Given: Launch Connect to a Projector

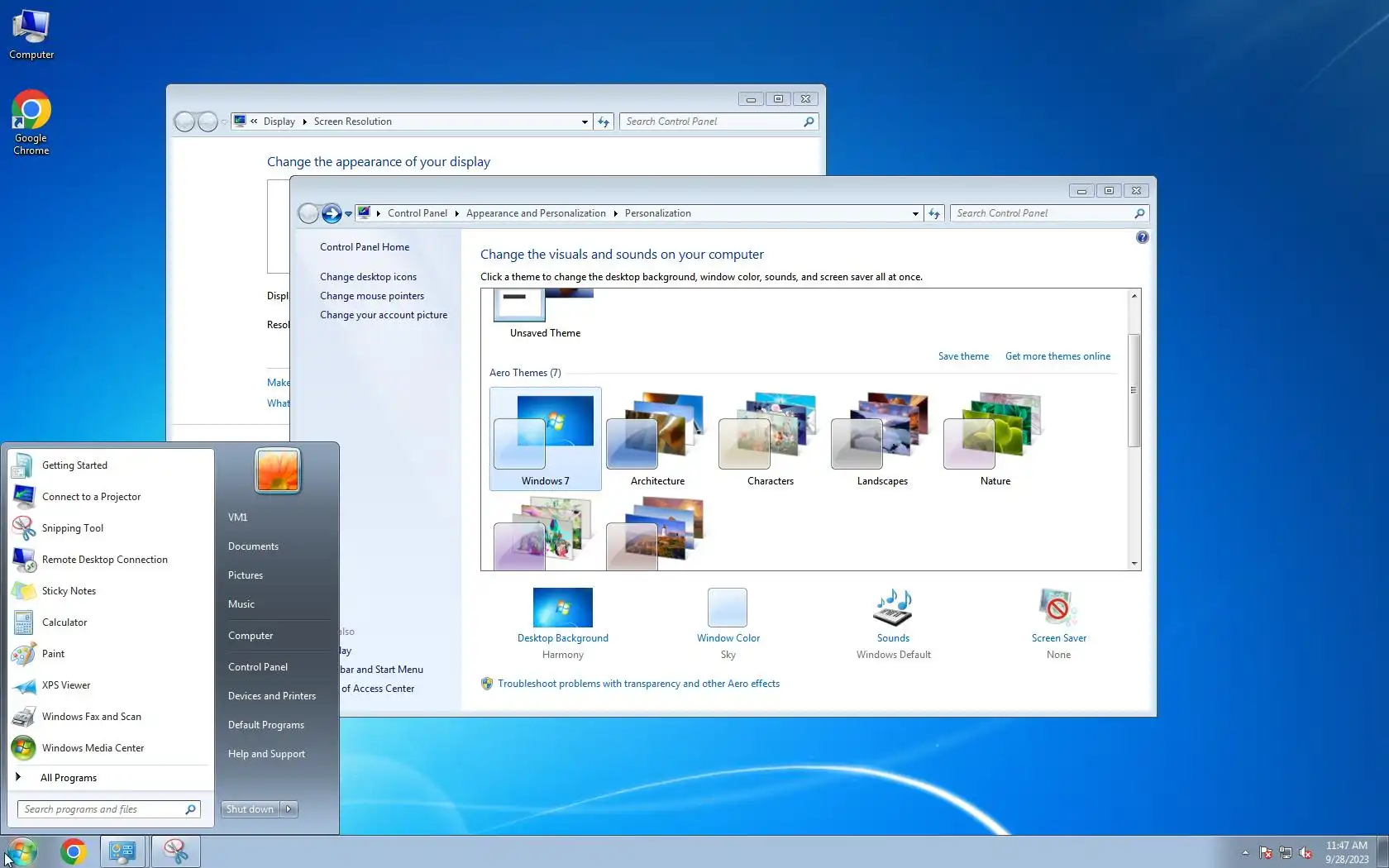Looking at the screenshot, I should click(x=111, y=497).
